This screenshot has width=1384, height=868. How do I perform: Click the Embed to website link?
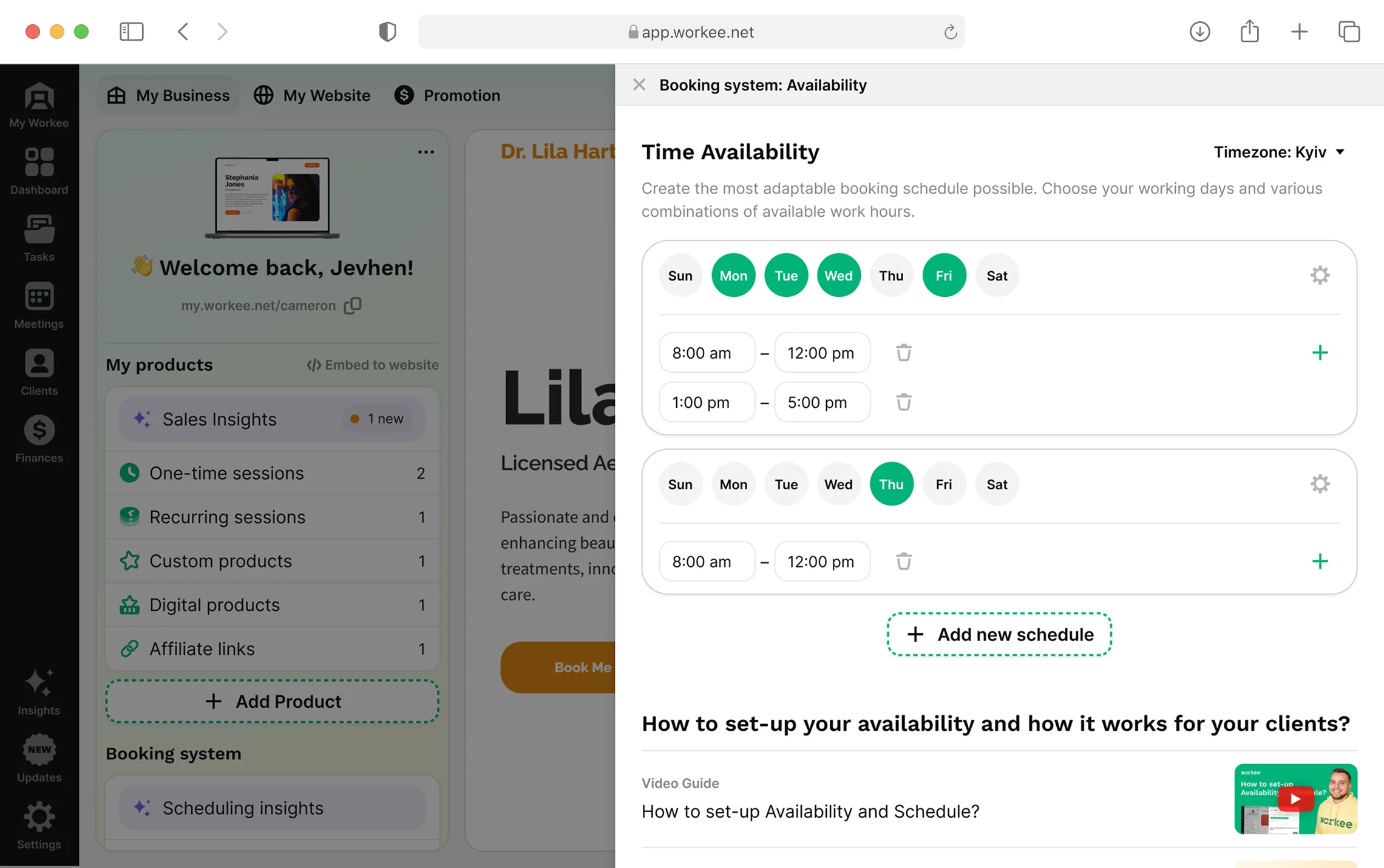click(x=373, y=365)
